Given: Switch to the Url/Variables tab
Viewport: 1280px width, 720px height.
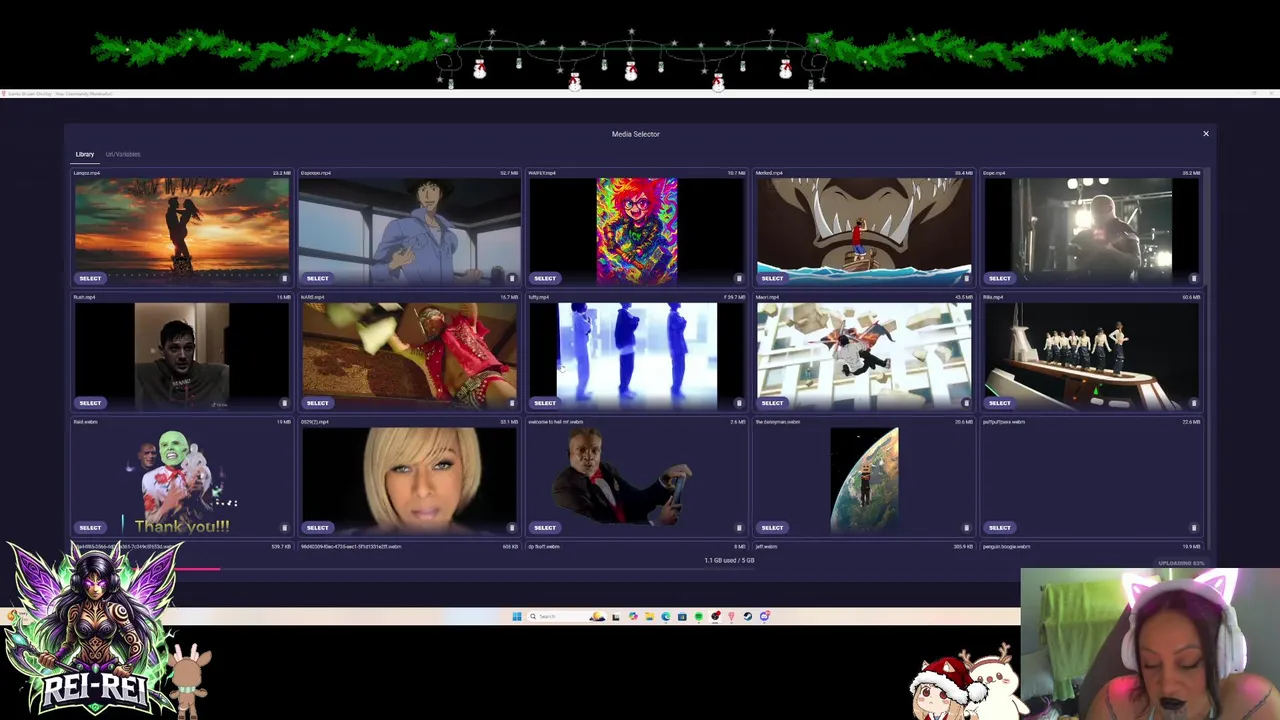Looking at the screenshot, I should (123, 154).
